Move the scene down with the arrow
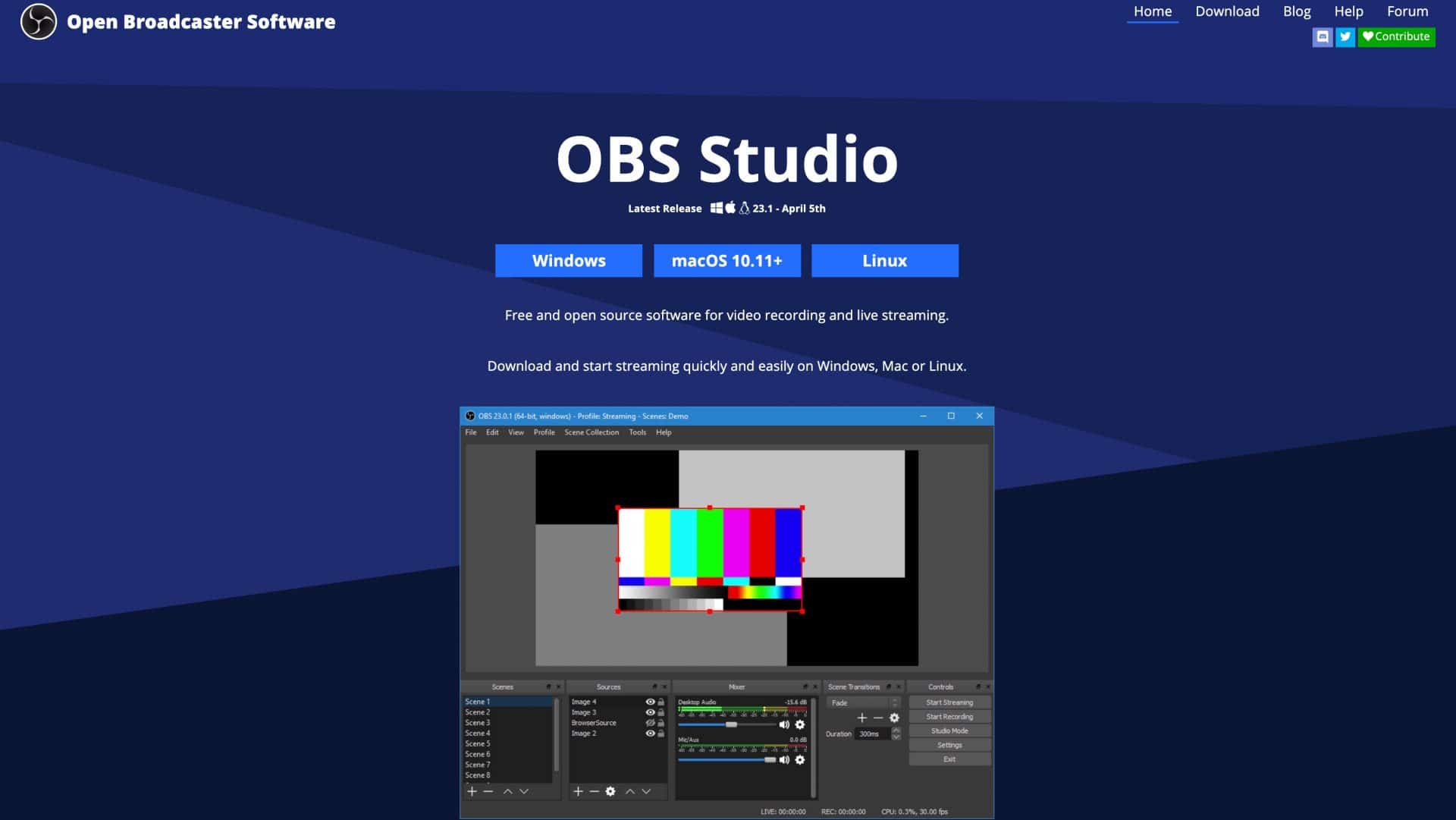1456x820 pixels. (x=524, y=791)
